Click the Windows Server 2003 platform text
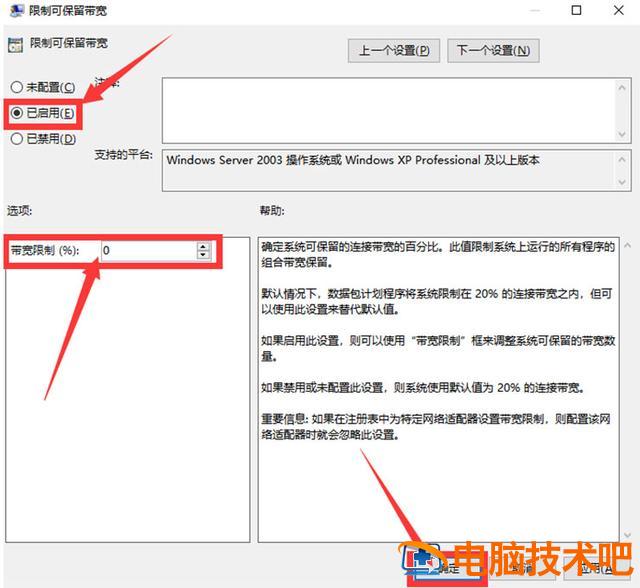This screenshot has height=588, width=640. [353, 160]
